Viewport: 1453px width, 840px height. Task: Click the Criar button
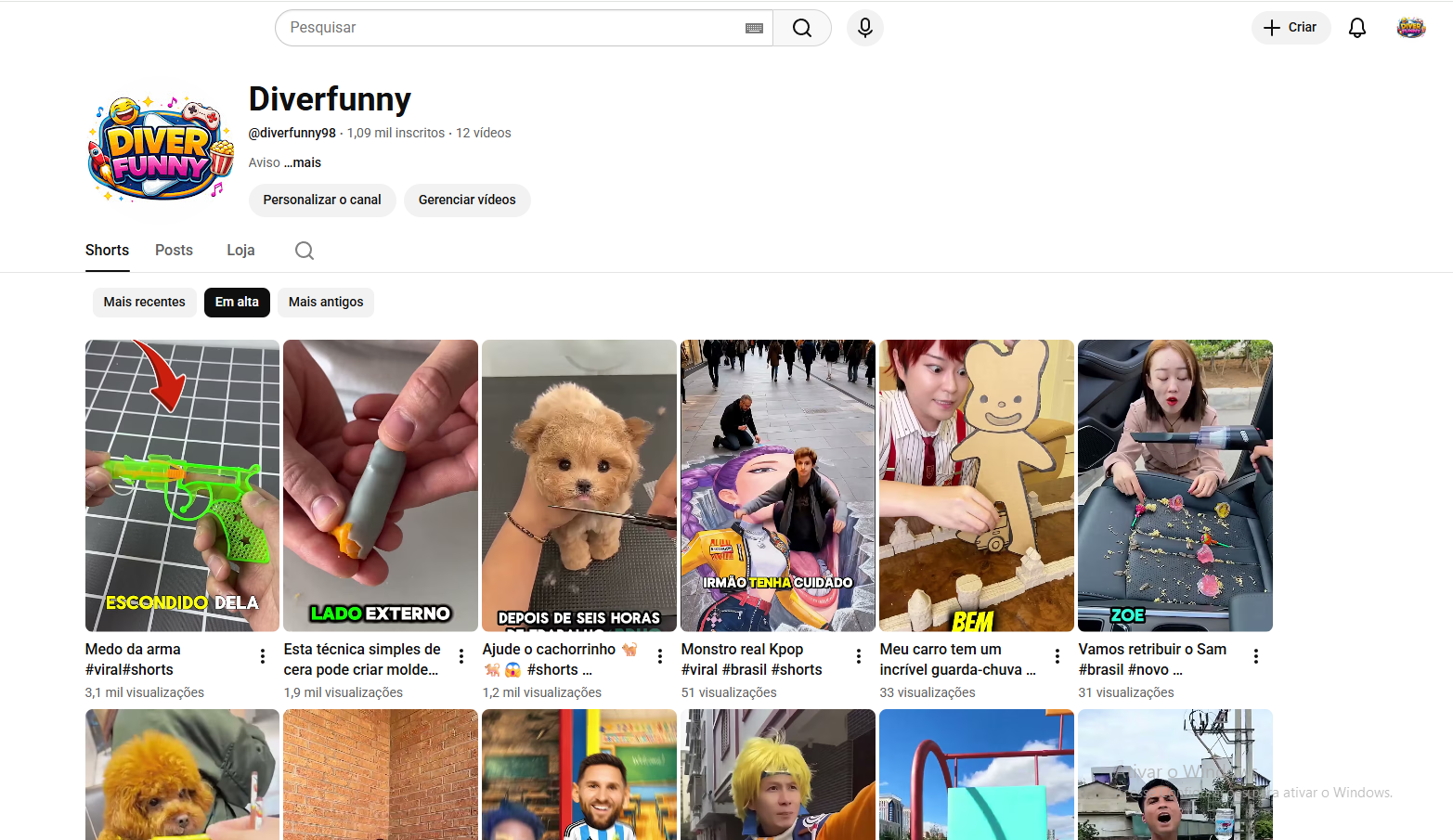point(1291,28)
